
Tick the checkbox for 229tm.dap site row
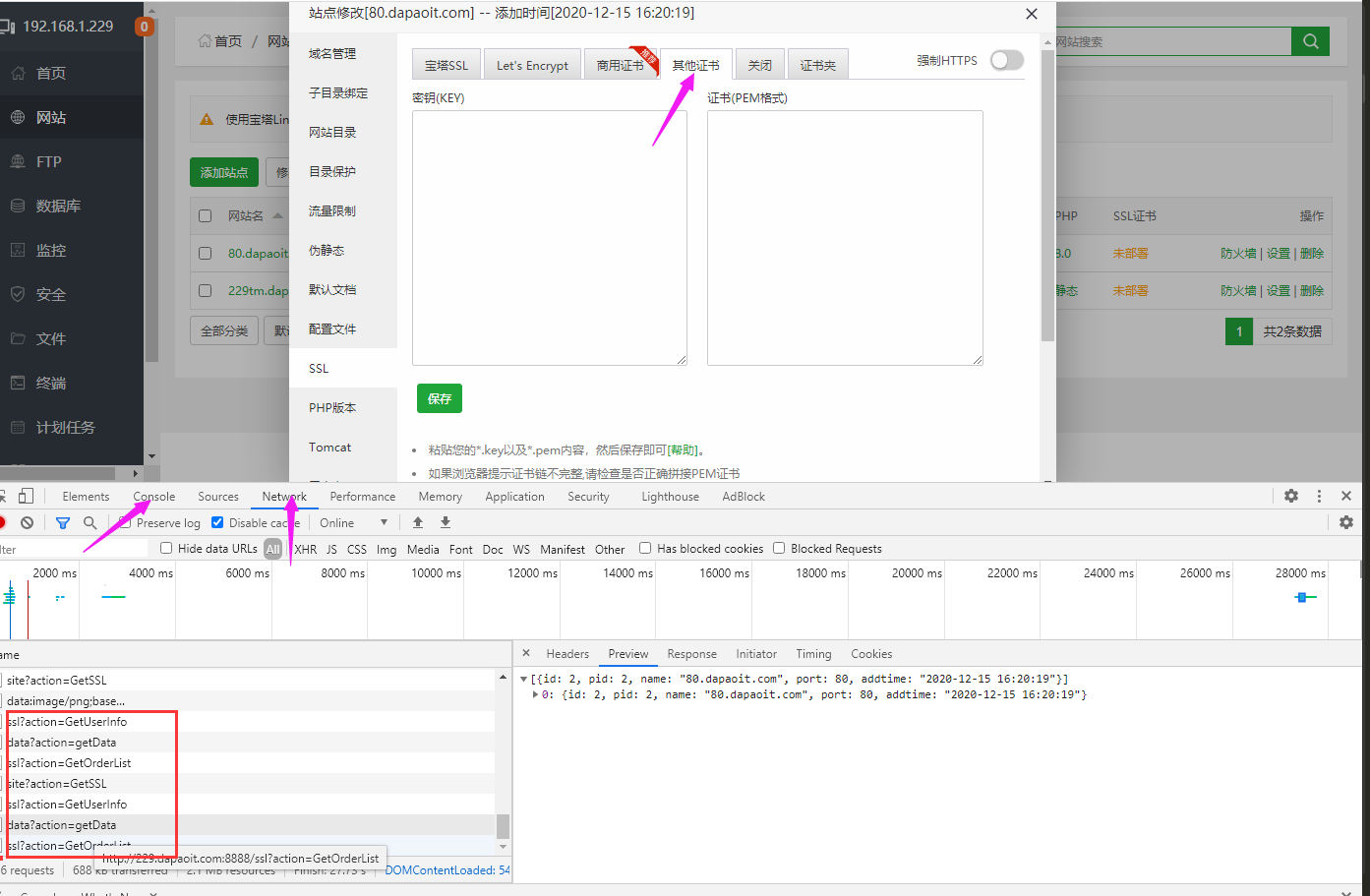[x=206, y=290]
